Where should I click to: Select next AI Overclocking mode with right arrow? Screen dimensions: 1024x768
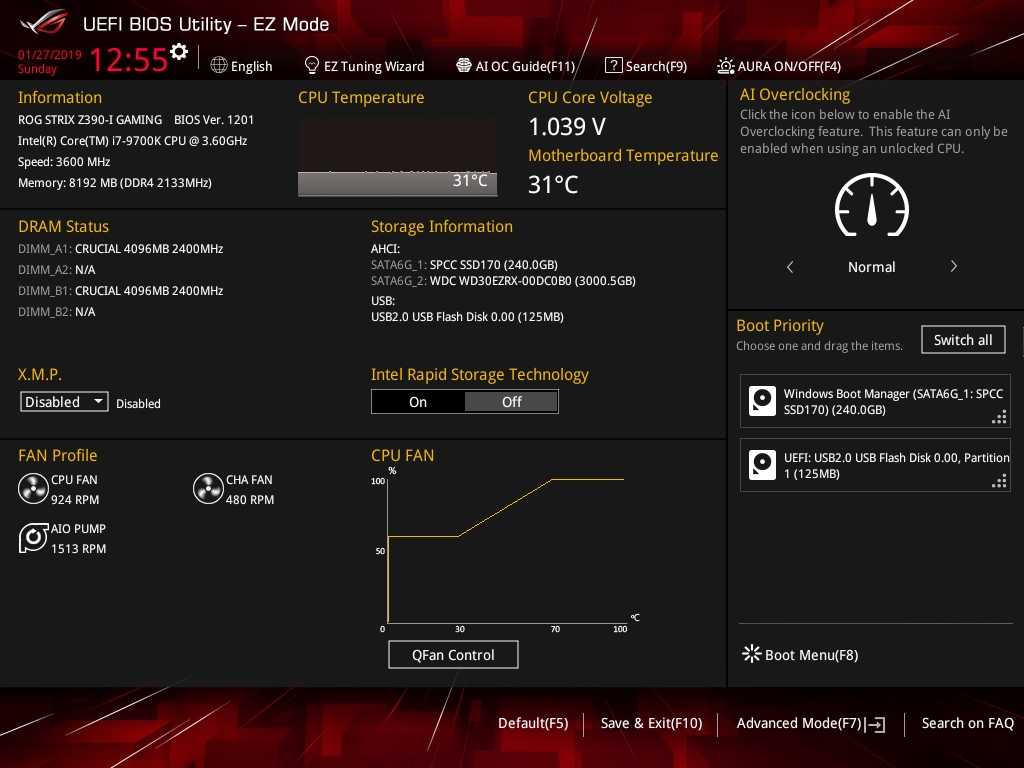(x=953, y=267)
